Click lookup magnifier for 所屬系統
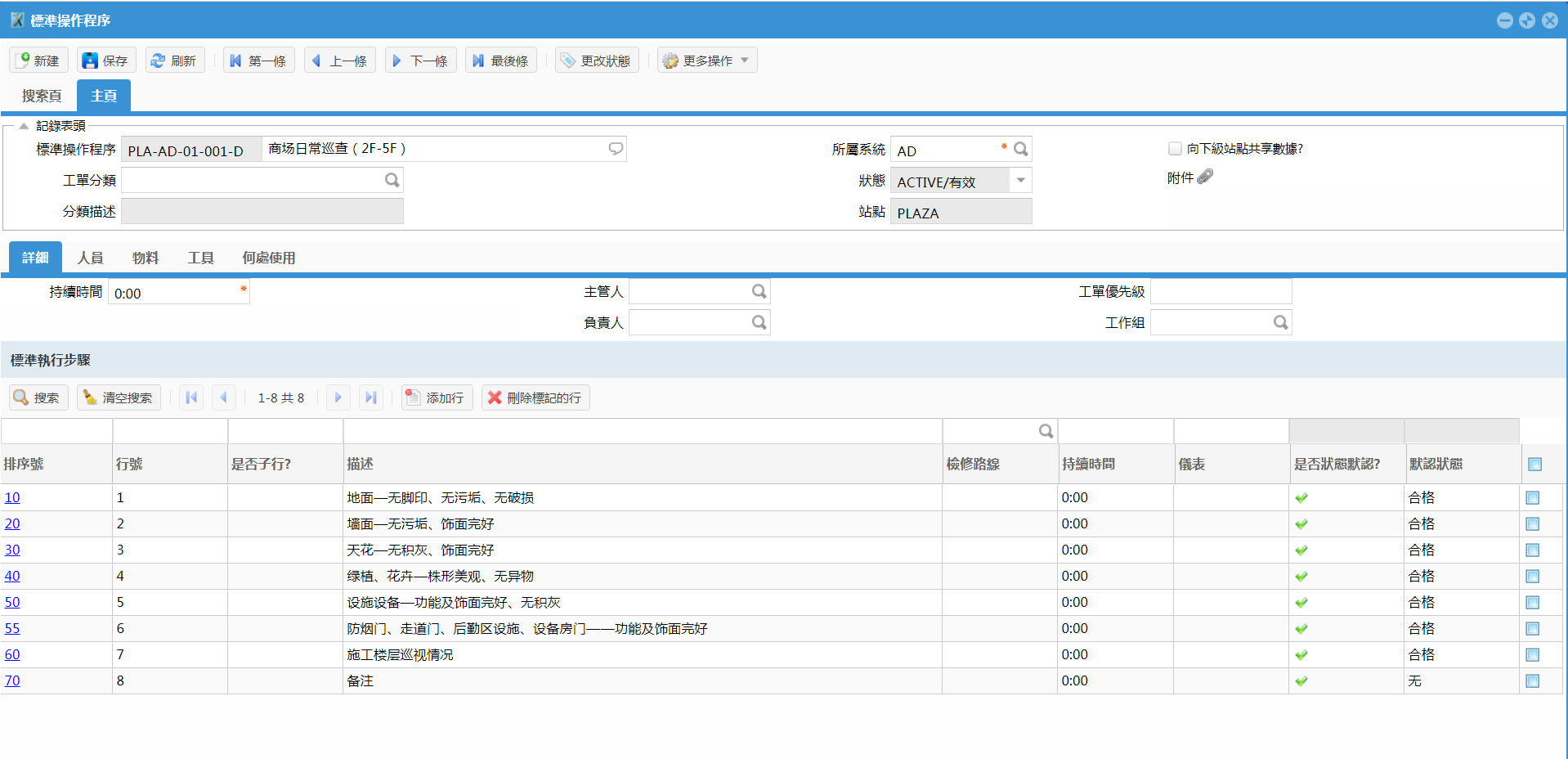The width and height of the screenshot is (1568, 759). 1020,149
